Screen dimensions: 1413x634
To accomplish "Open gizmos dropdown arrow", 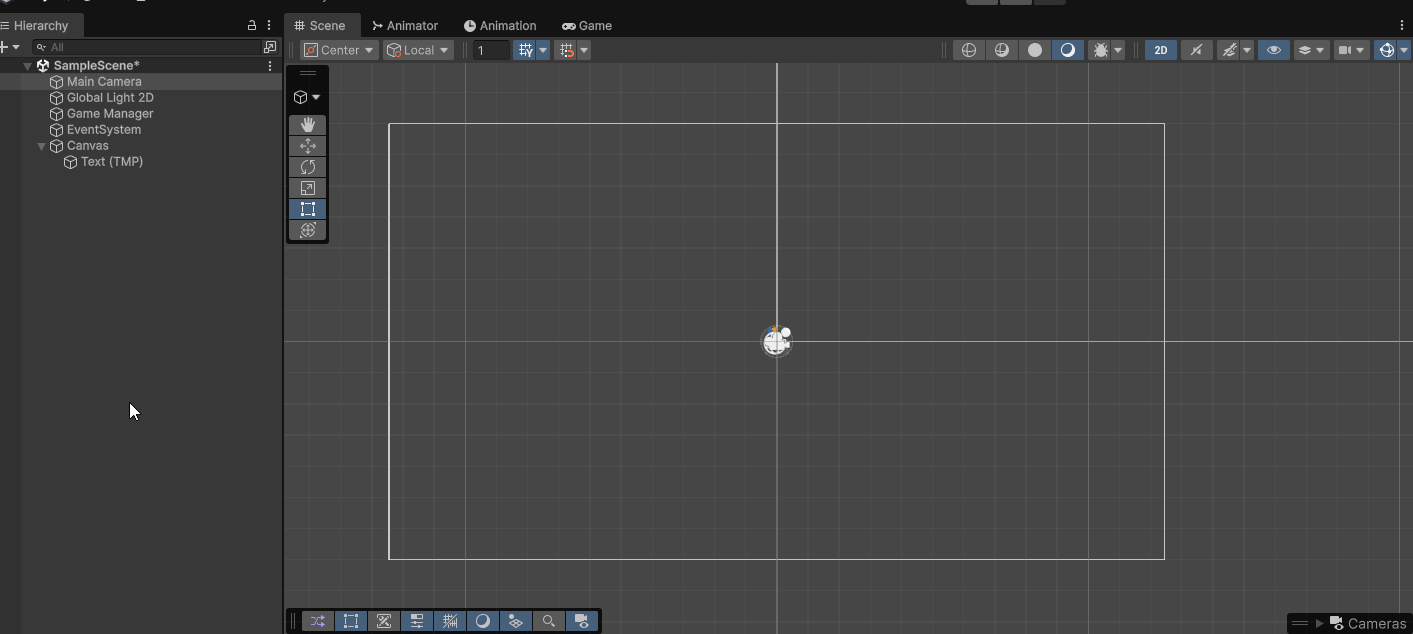I will [x=1404, y=50].
